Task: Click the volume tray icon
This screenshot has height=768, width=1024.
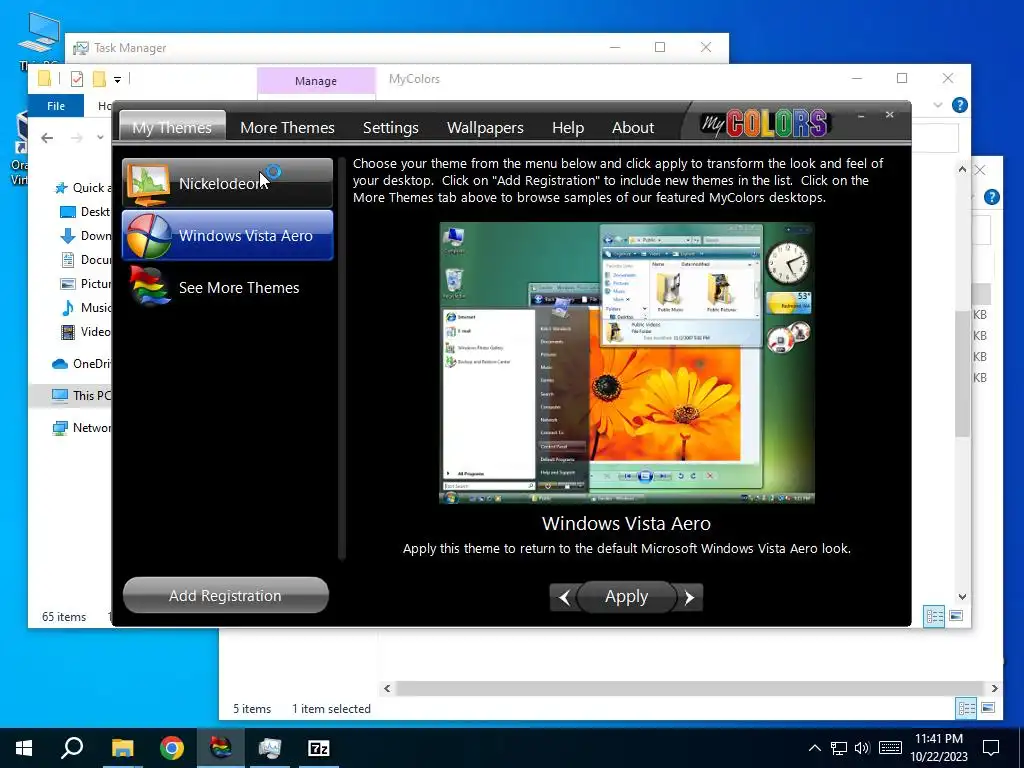Action: click(x=862, y=748)
